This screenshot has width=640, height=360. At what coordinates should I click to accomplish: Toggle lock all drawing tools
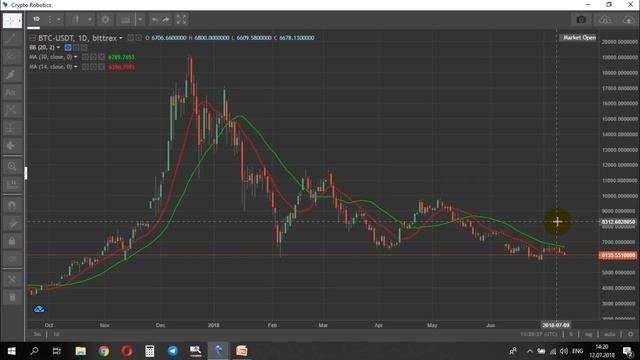(11, 241)
